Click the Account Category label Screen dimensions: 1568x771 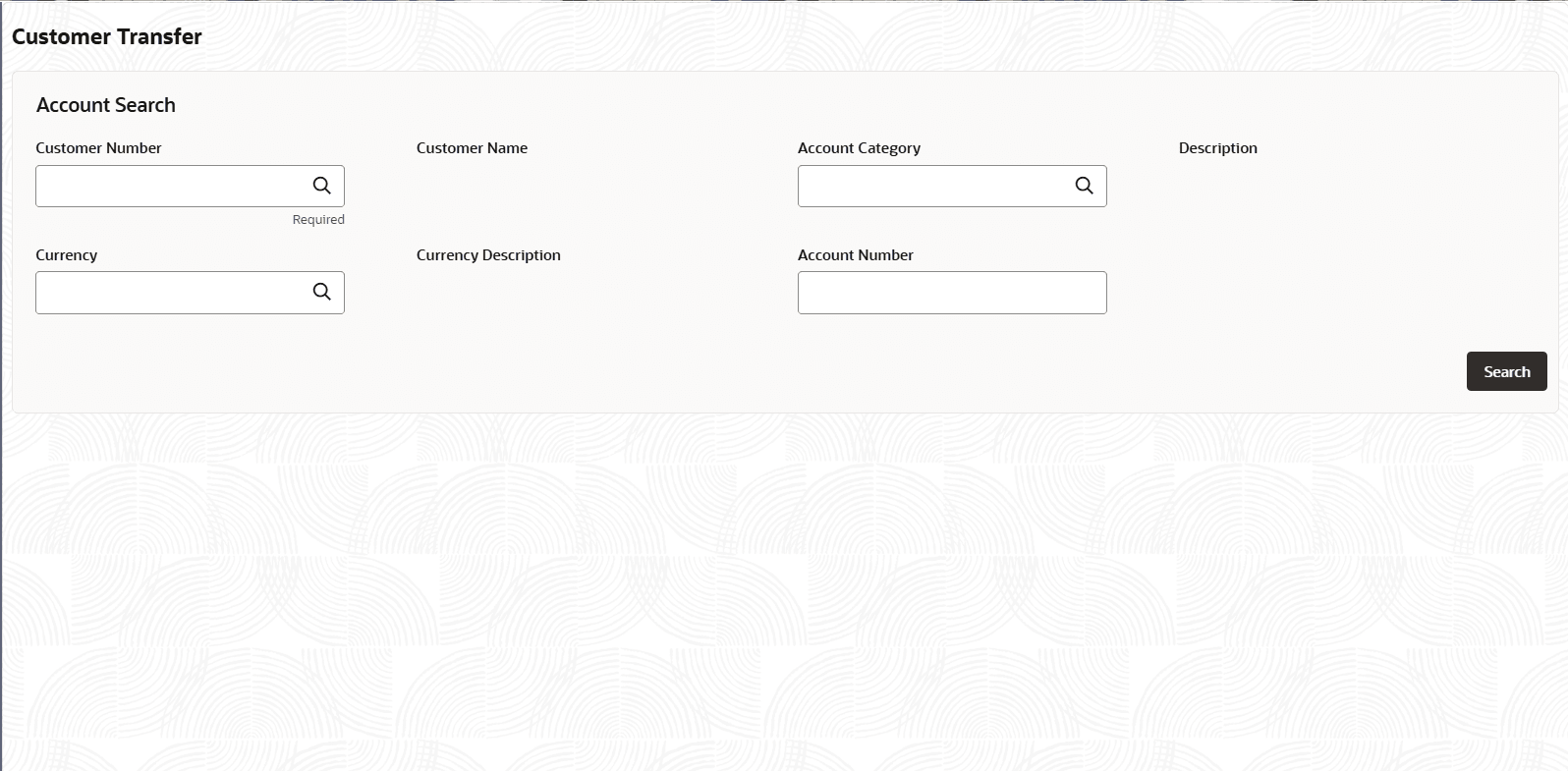(x=859, y=148)
